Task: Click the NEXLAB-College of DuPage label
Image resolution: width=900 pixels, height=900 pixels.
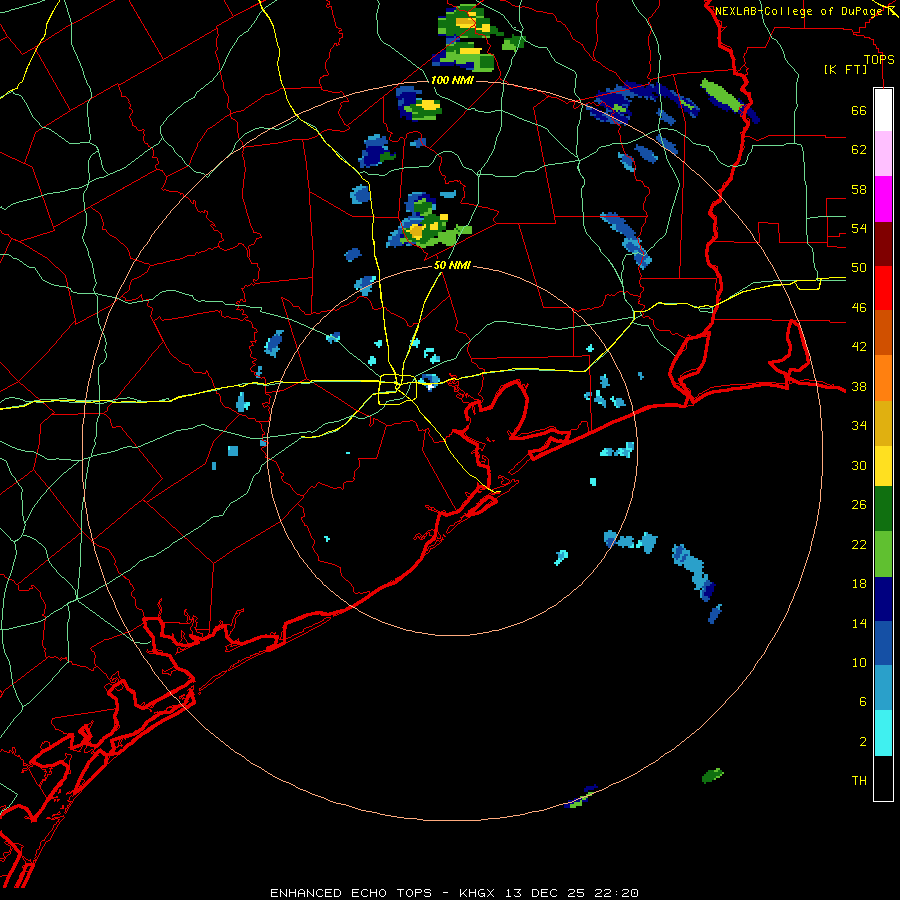Action: 798,11
